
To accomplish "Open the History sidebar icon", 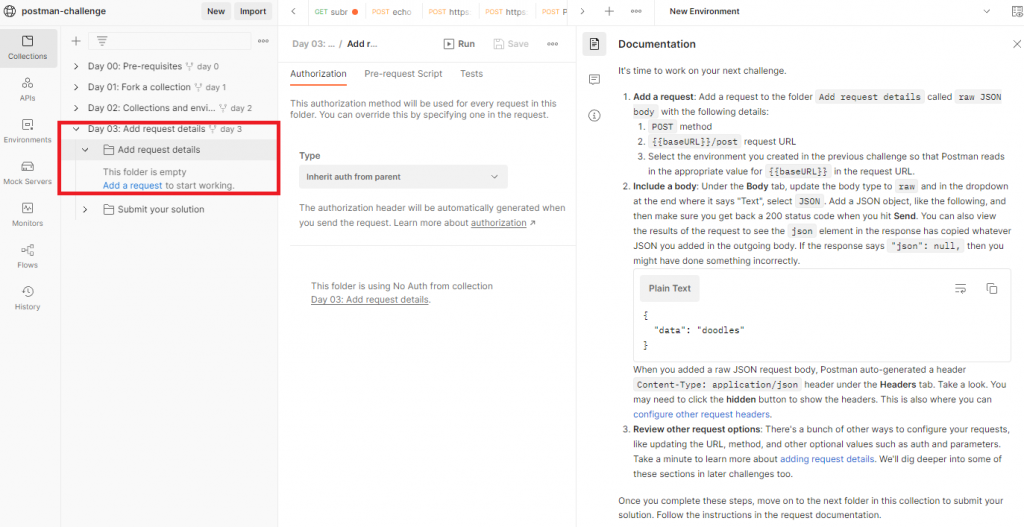I will (27, 298).
